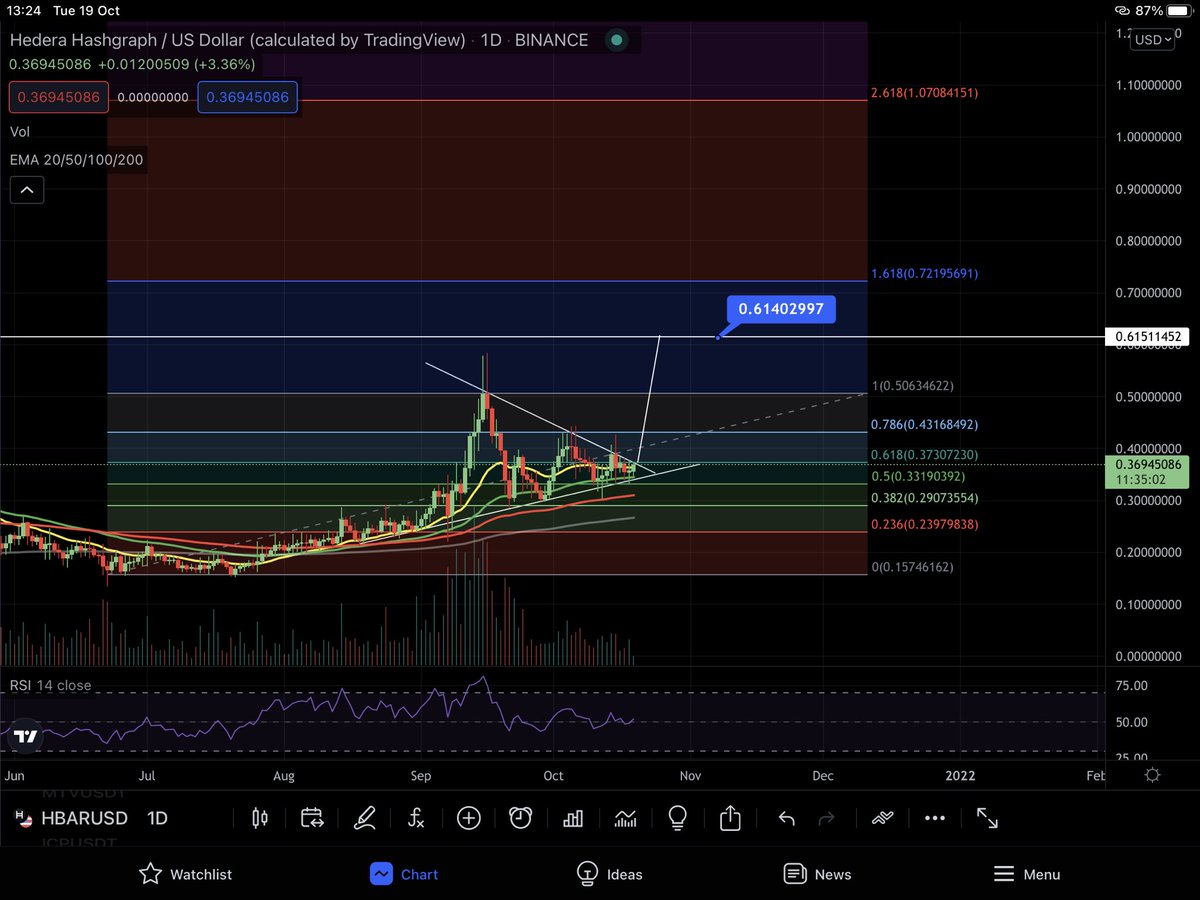The width and height of the screenshot is (1200, 900).
Task: Select the 1.618(0.72195691) Fibonacci level label
Action: [925, 274]
